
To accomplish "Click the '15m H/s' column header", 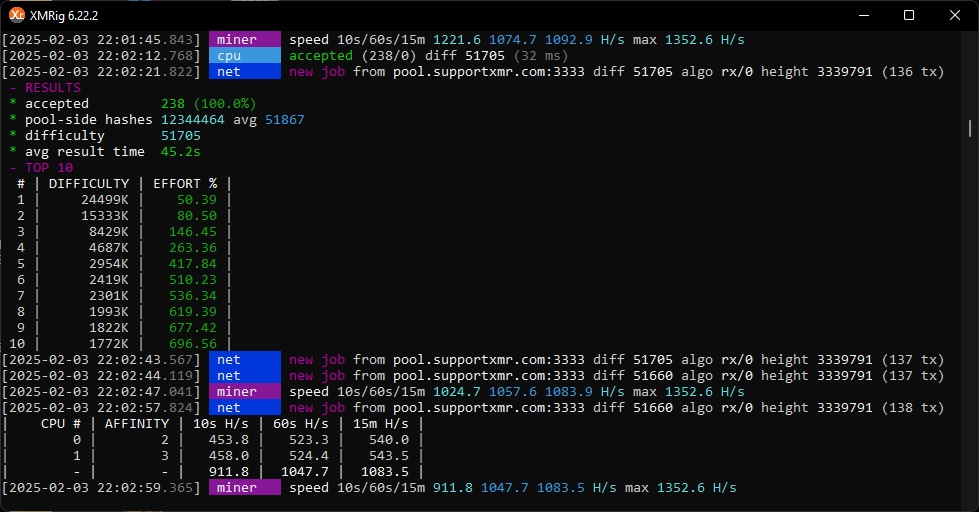I will coord(381,423).
